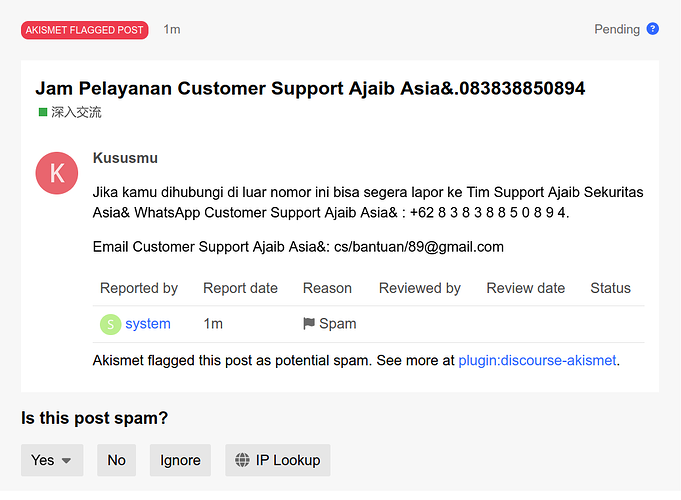This screenshot has height=500, width=681.
Task: Select the 深入交流 category label
Action: tap(76, 112)
